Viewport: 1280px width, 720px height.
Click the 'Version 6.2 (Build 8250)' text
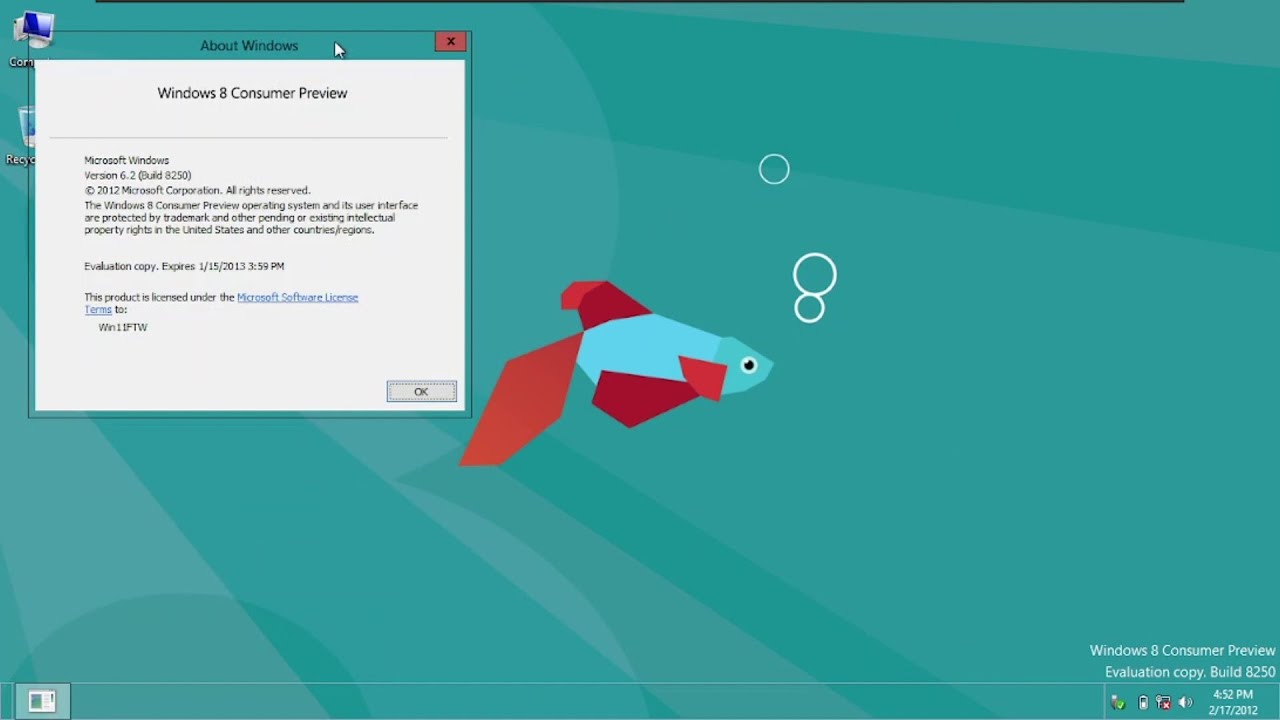tap(137, 175)
